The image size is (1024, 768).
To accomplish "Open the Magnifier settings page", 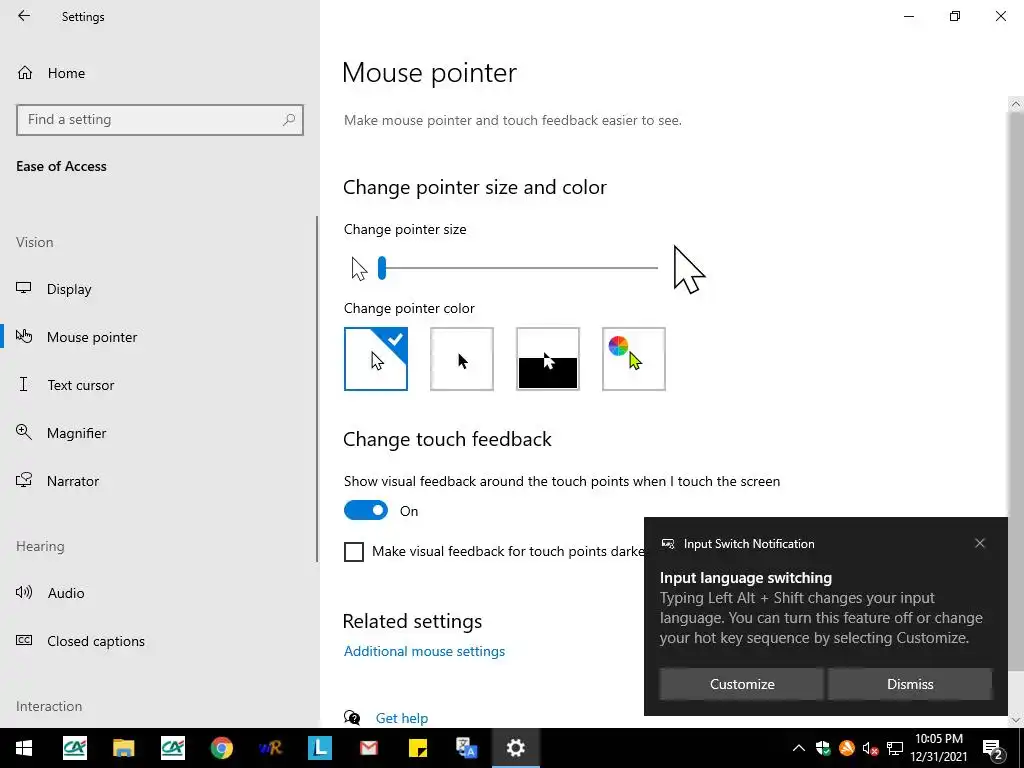I will [x=76, y=433].
